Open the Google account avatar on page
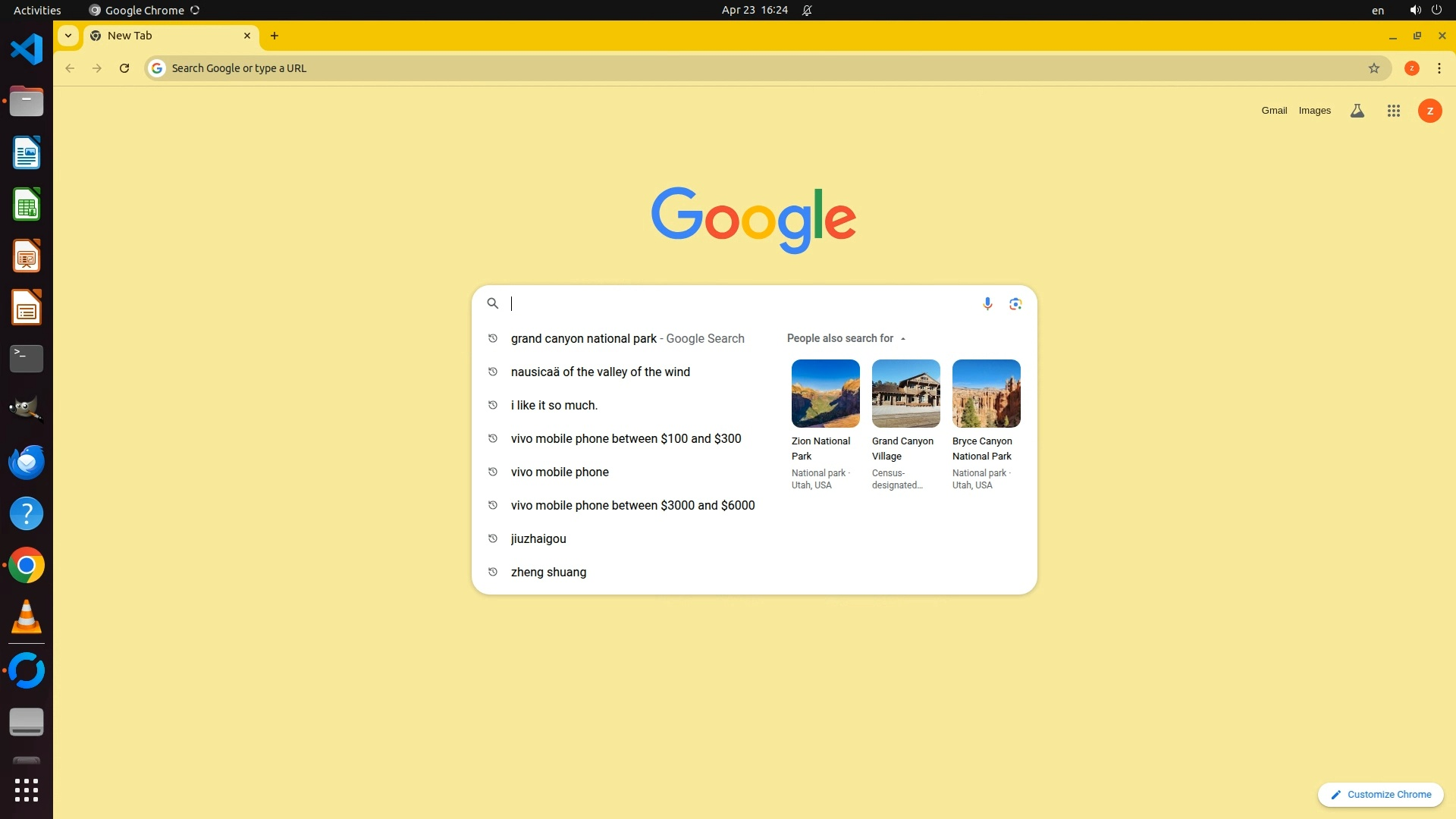 pos(1429,111)
